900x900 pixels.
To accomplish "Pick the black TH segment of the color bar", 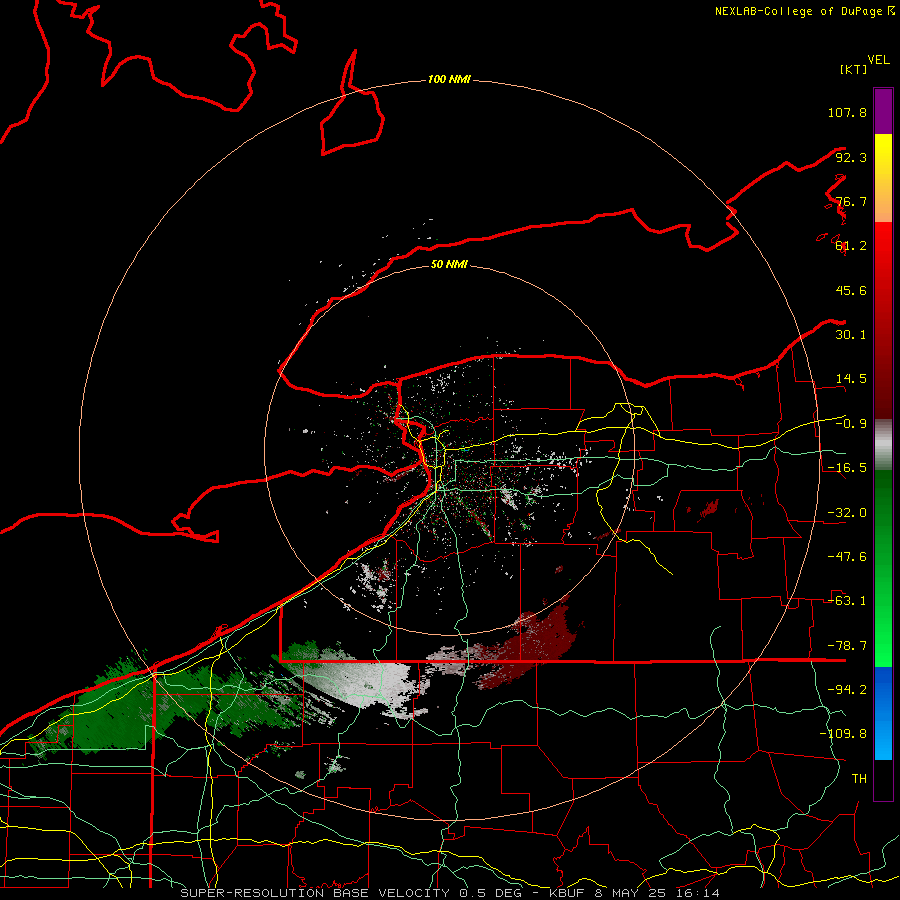I will coord(883,779).
